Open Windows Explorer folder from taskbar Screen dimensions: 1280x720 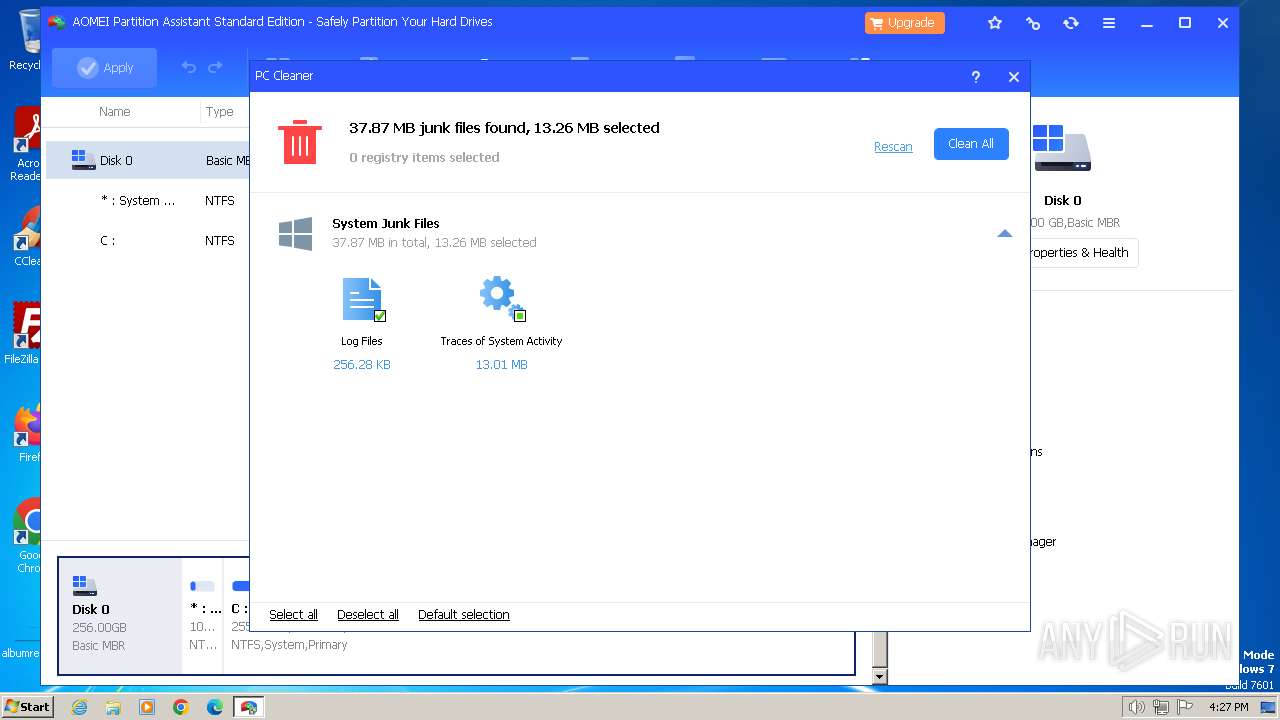point(113,707)
